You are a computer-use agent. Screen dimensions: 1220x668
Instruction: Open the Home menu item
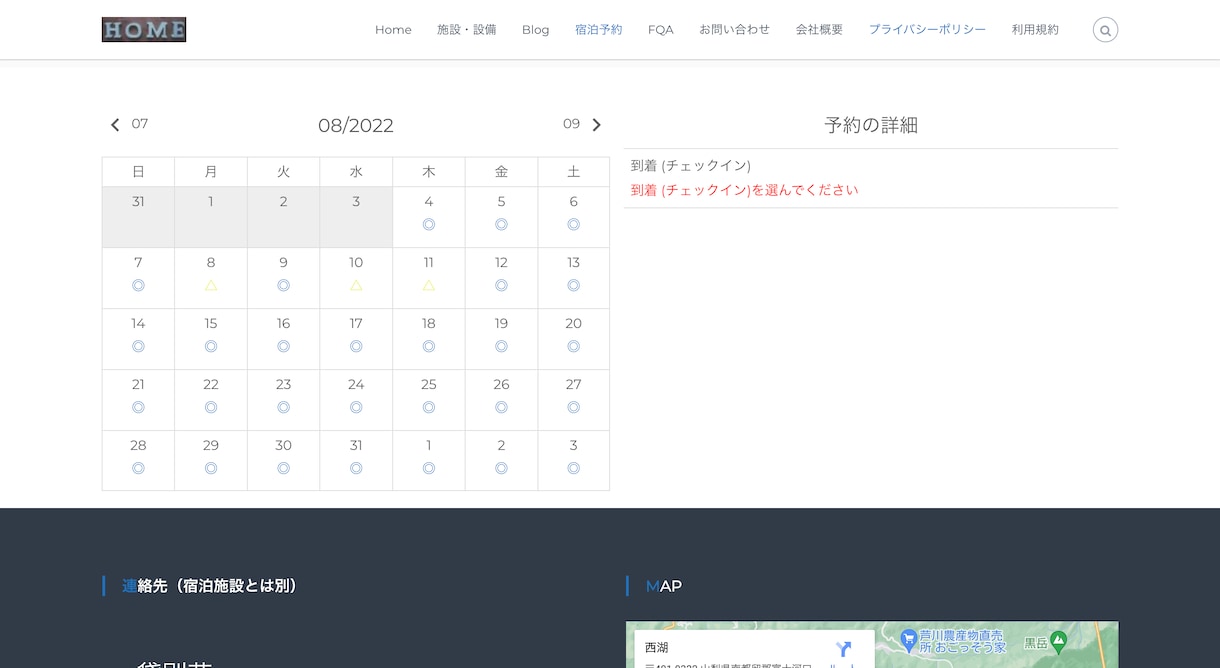393,30
